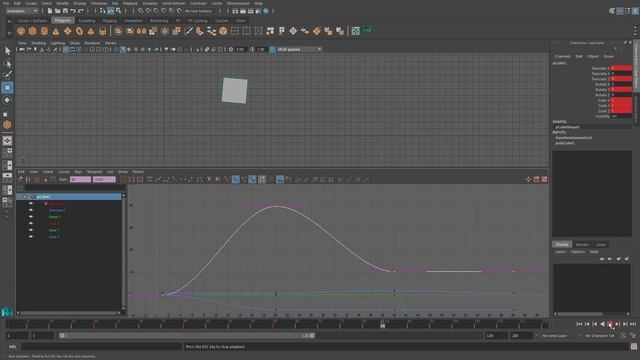The image size is (640, 360).
Task: Click the polyCube1 input node
Action: 565,143
